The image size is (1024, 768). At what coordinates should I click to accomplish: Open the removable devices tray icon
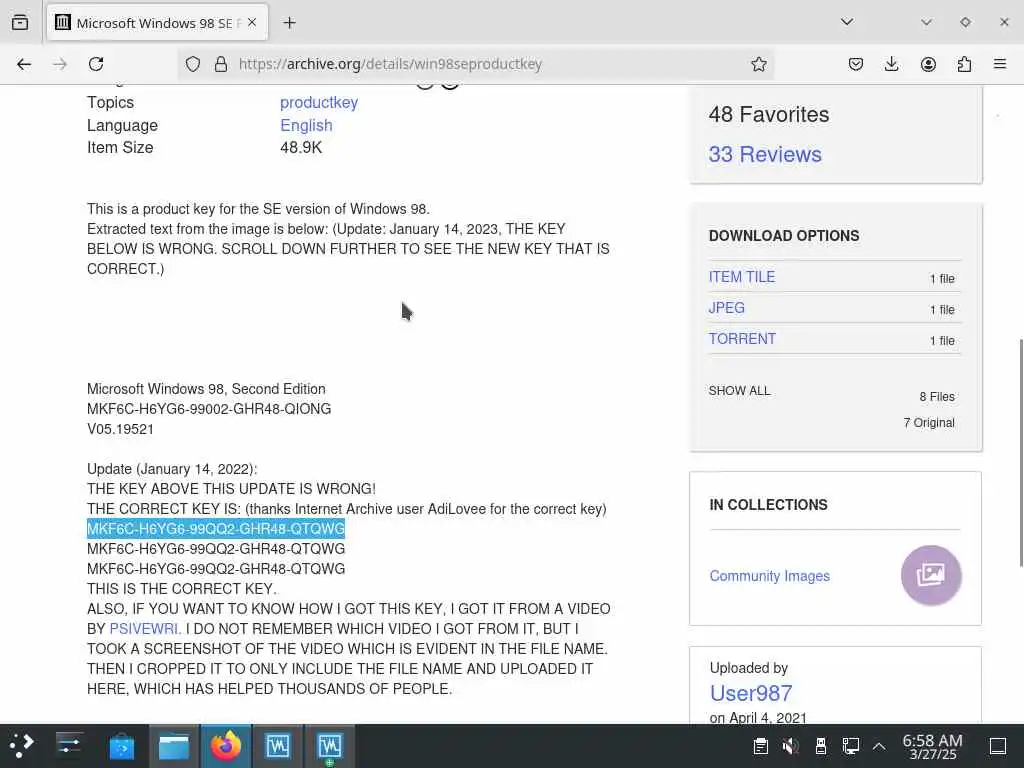pos(820,746)
